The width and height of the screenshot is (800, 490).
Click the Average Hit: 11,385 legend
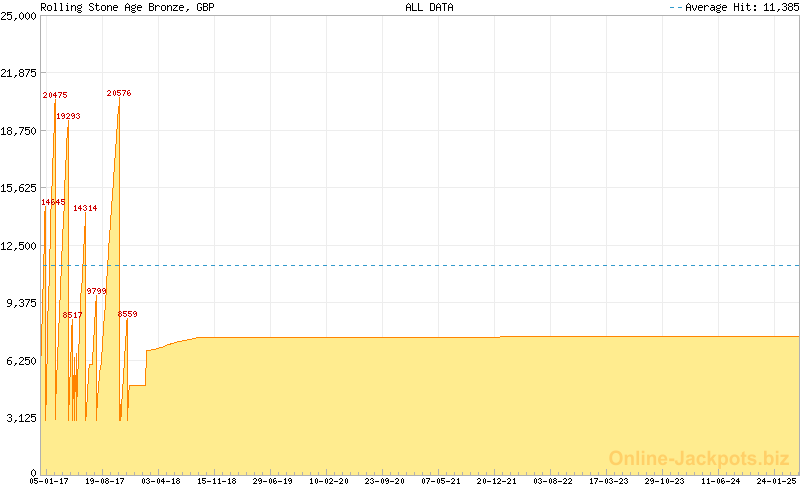(735, 7)
